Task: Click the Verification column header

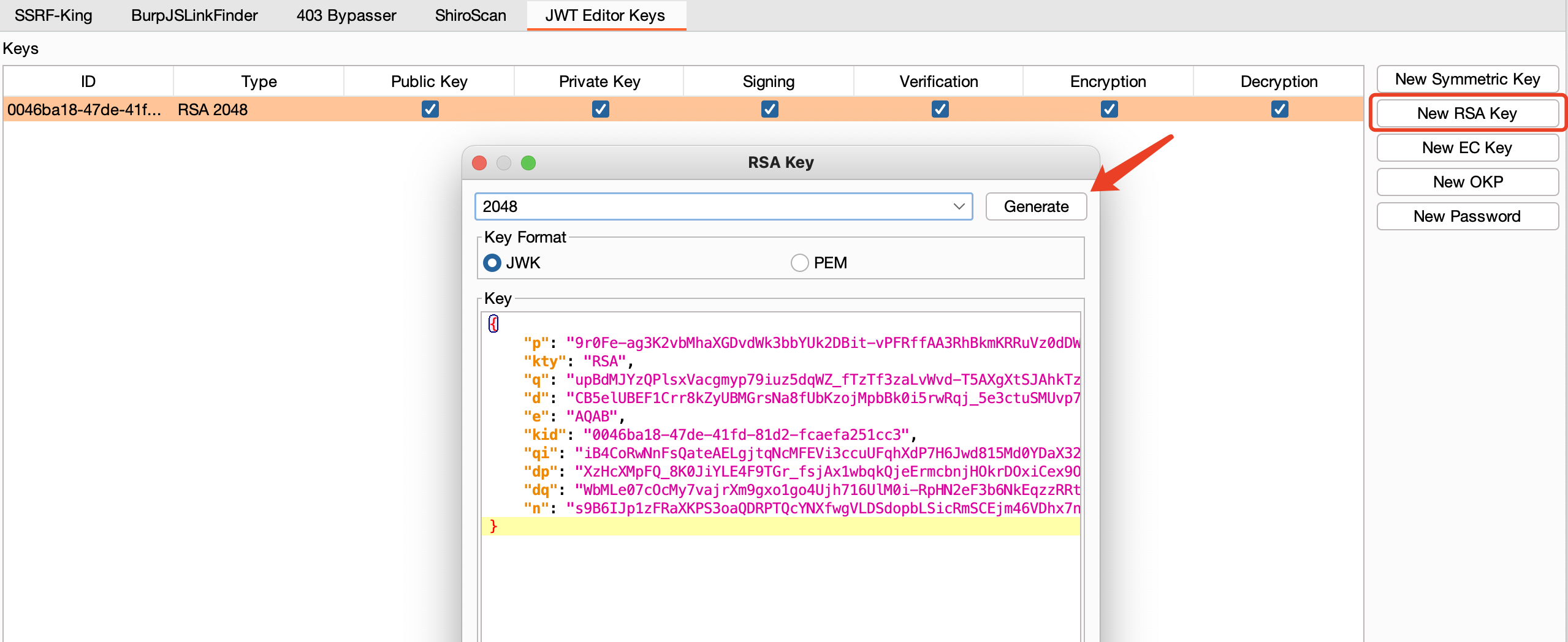Action: [938, 81]
